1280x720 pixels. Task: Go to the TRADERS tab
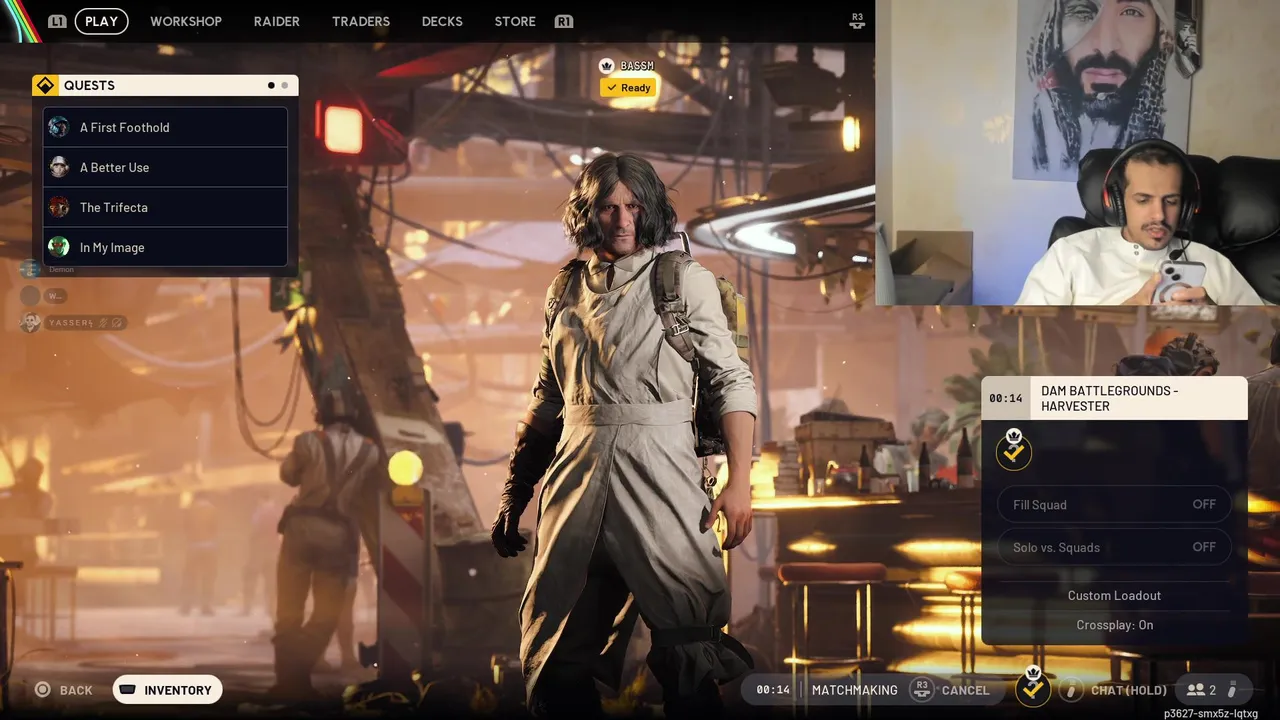click(361, 21)
